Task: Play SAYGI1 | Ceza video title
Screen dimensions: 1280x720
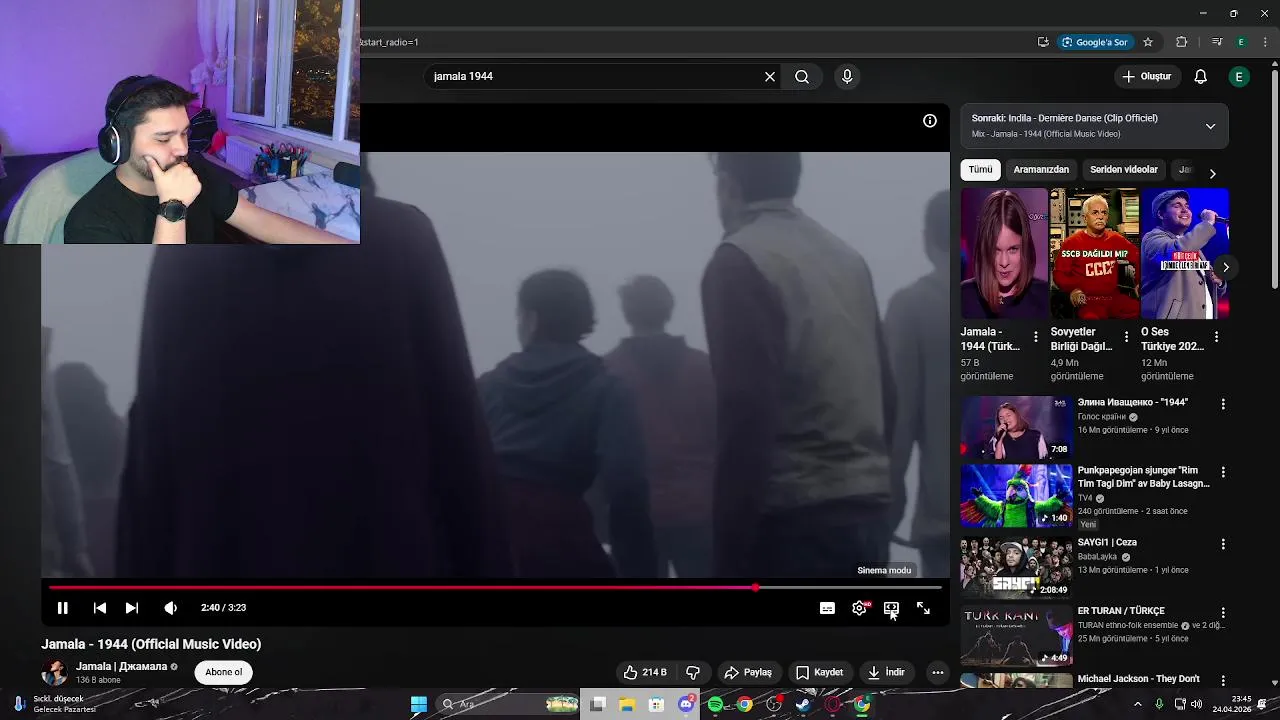Action: pyautogui.click(x=1107, y=542)
